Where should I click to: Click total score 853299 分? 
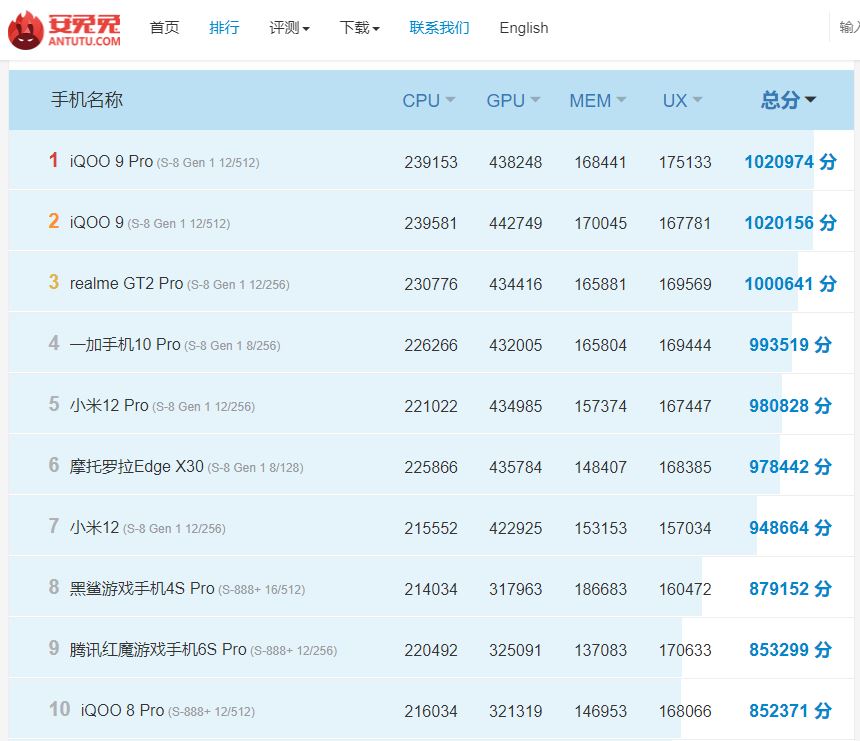[790, 649]
